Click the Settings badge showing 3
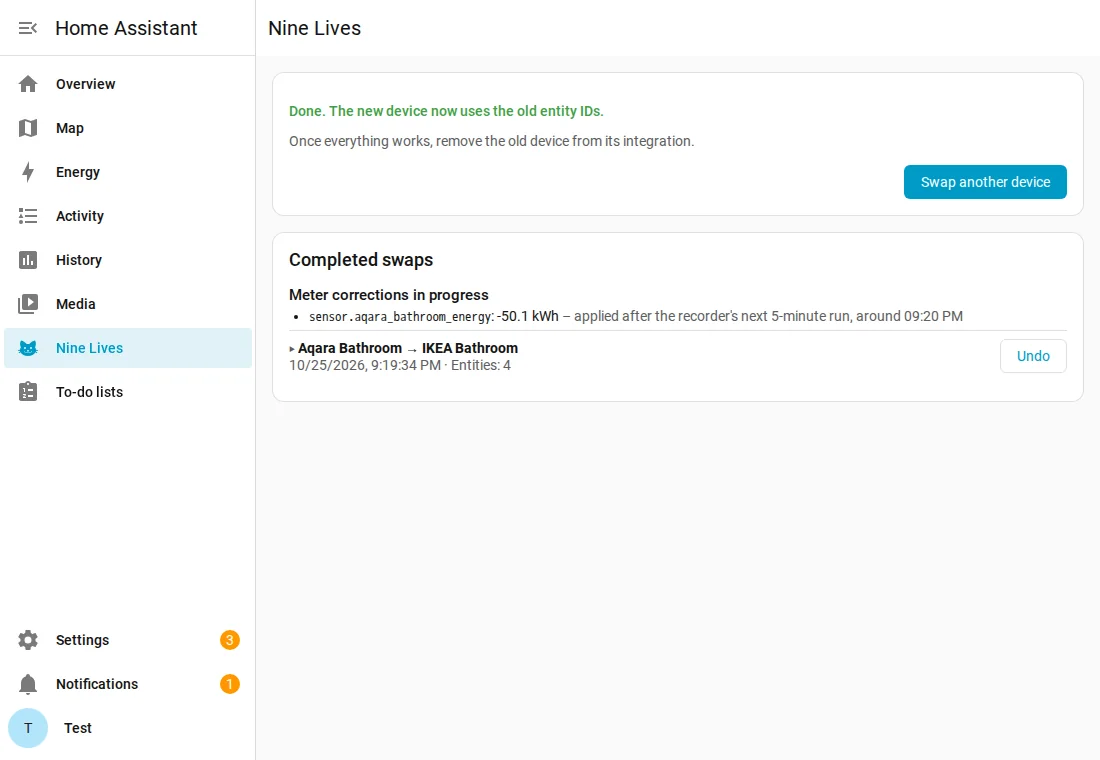Screen dimensions: 1100x760 pos(229,640)
